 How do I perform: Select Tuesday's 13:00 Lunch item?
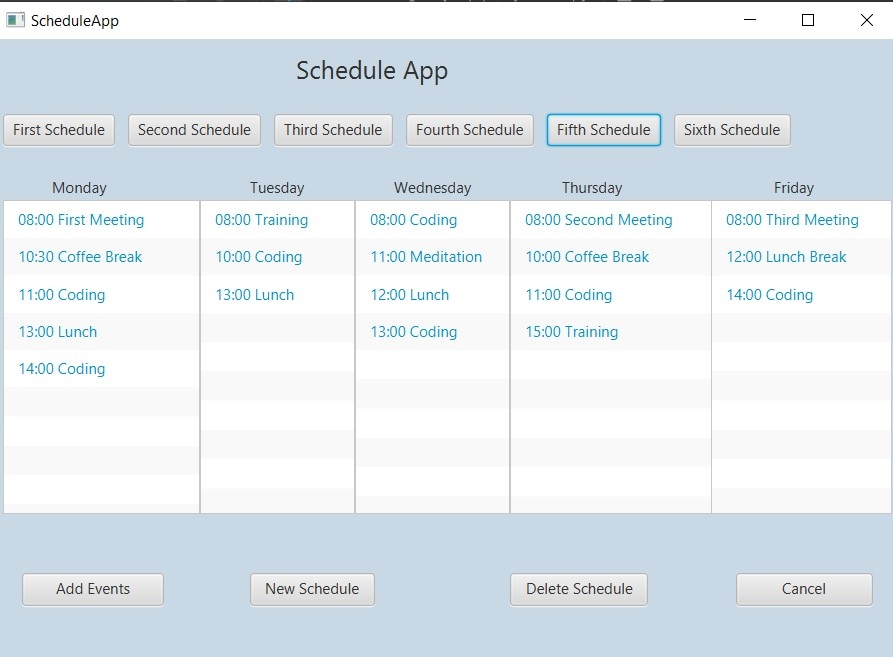254,295
